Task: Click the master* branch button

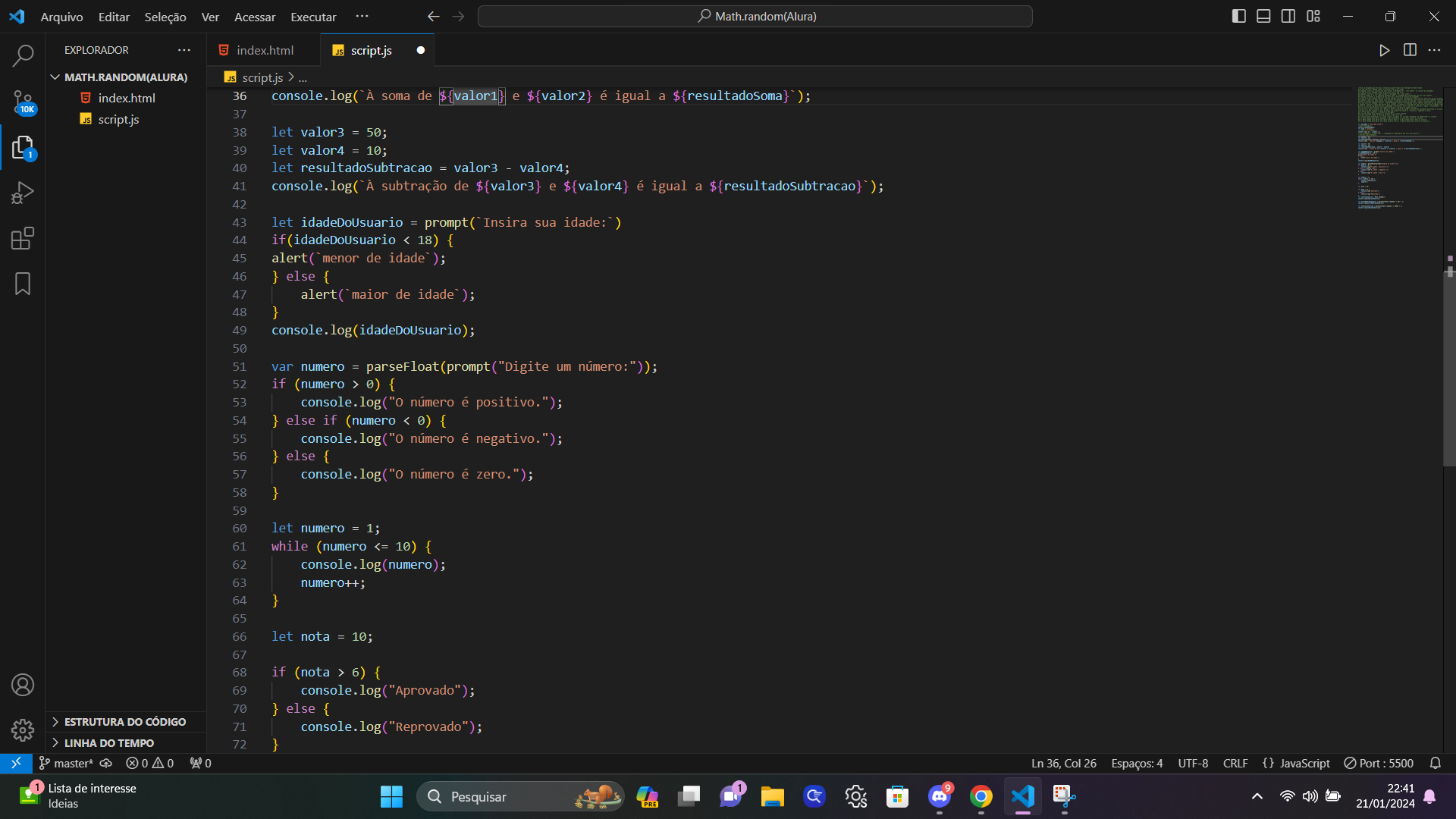Action: (x=66, y=763)
